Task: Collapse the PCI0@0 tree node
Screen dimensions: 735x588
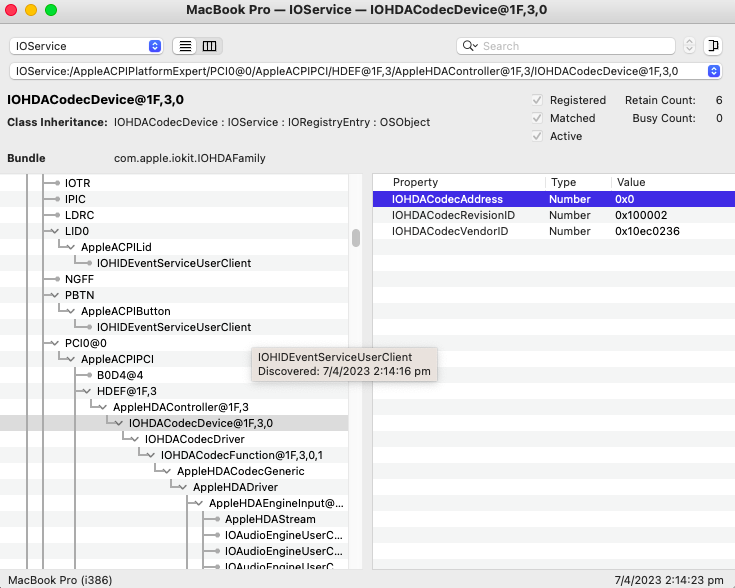Action: (x=54, y=343)
